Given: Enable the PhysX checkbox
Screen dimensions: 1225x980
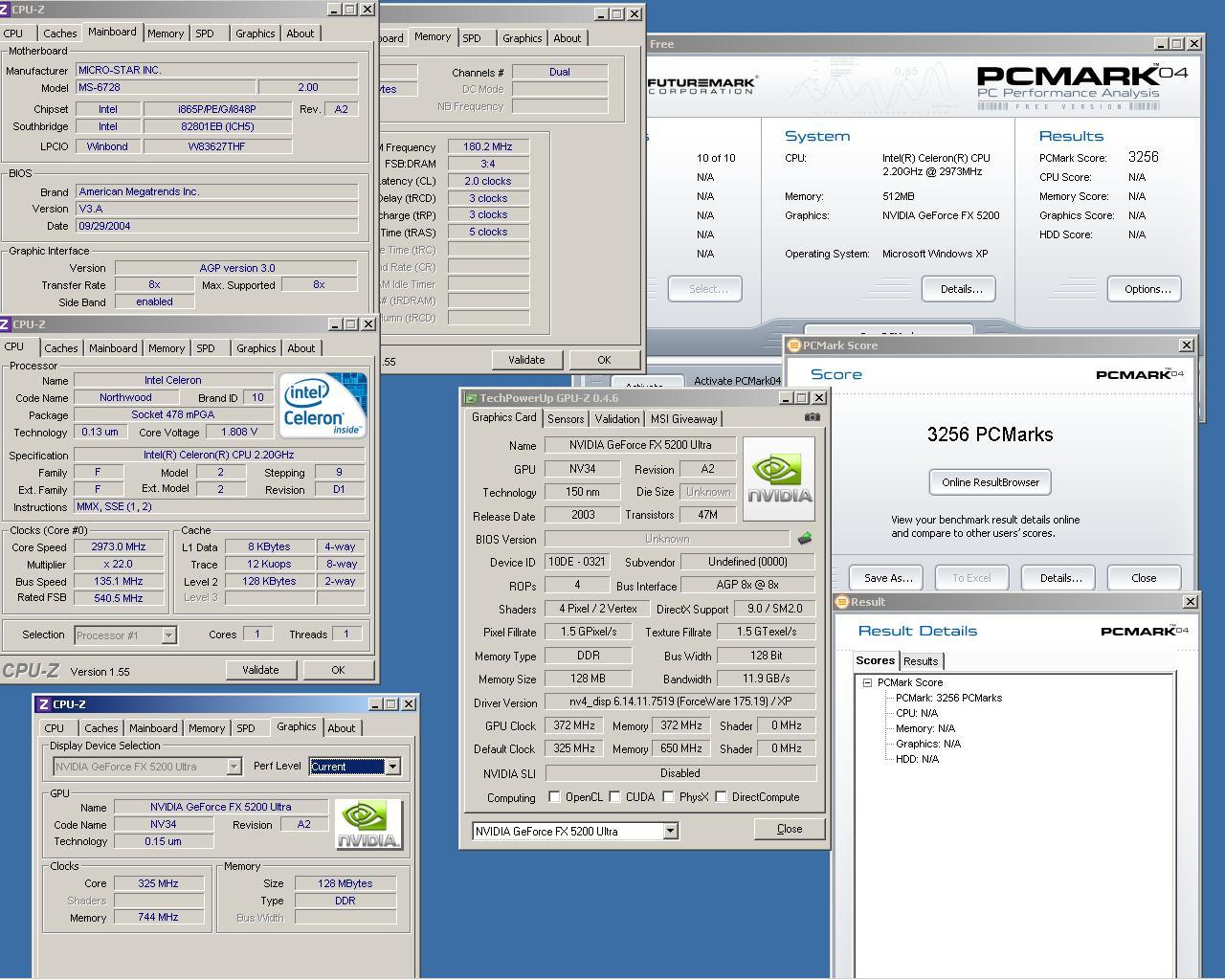Looking at the screenshot, I should pos(668,796).
